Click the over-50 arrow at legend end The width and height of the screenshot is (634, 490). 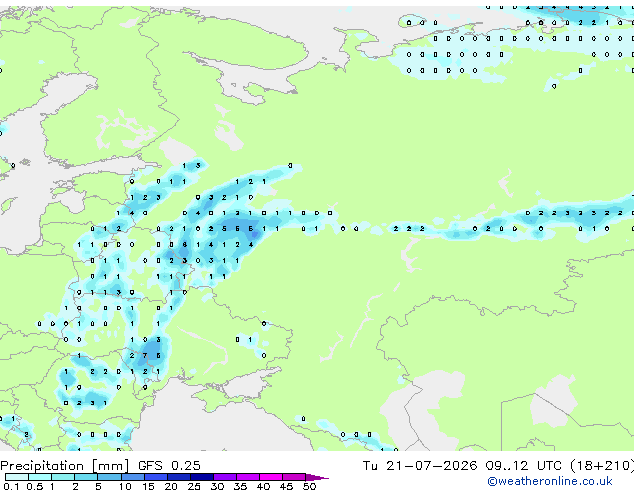point(317,477)
